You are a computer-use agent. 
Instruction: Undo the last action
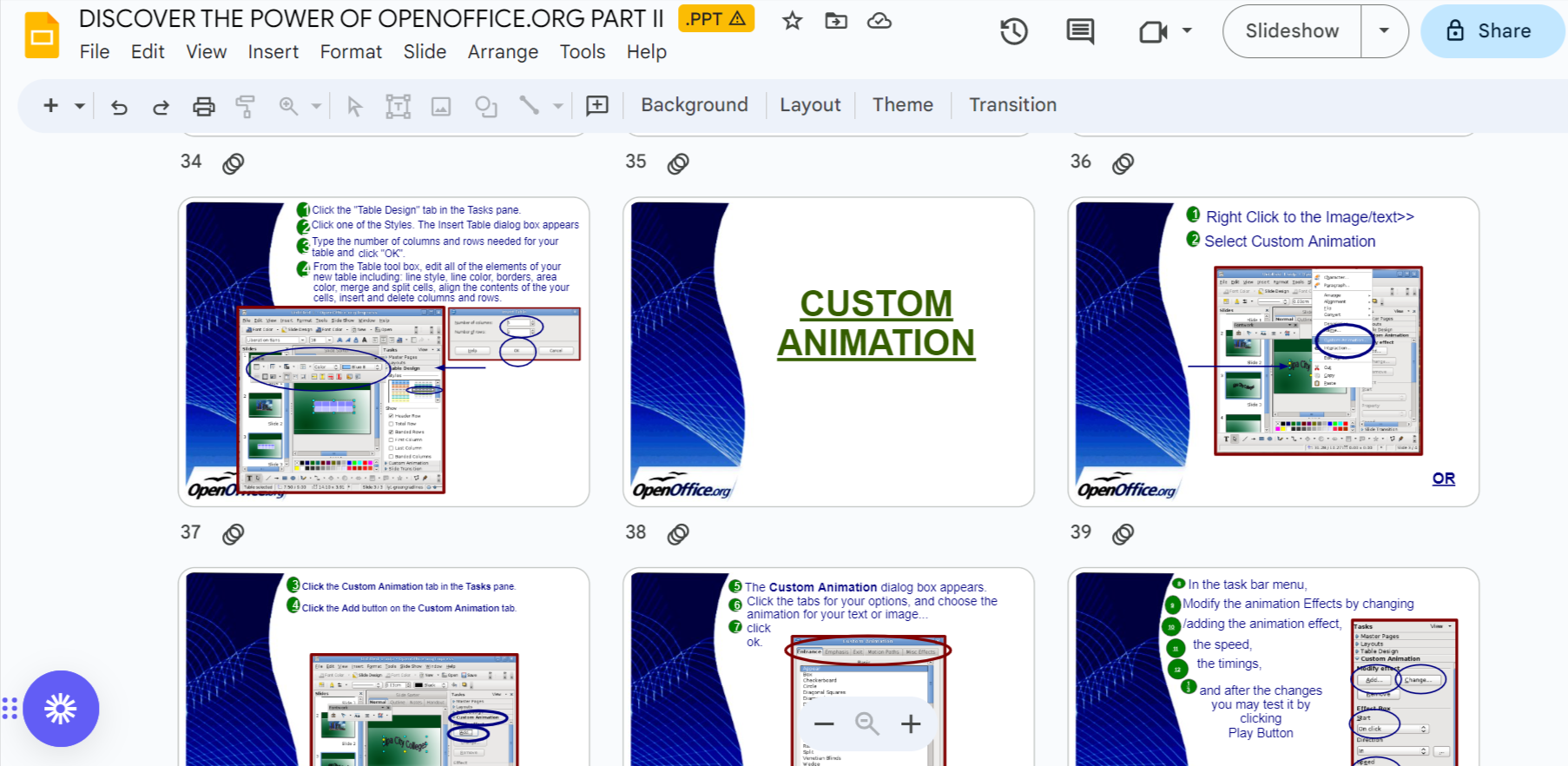120,106
